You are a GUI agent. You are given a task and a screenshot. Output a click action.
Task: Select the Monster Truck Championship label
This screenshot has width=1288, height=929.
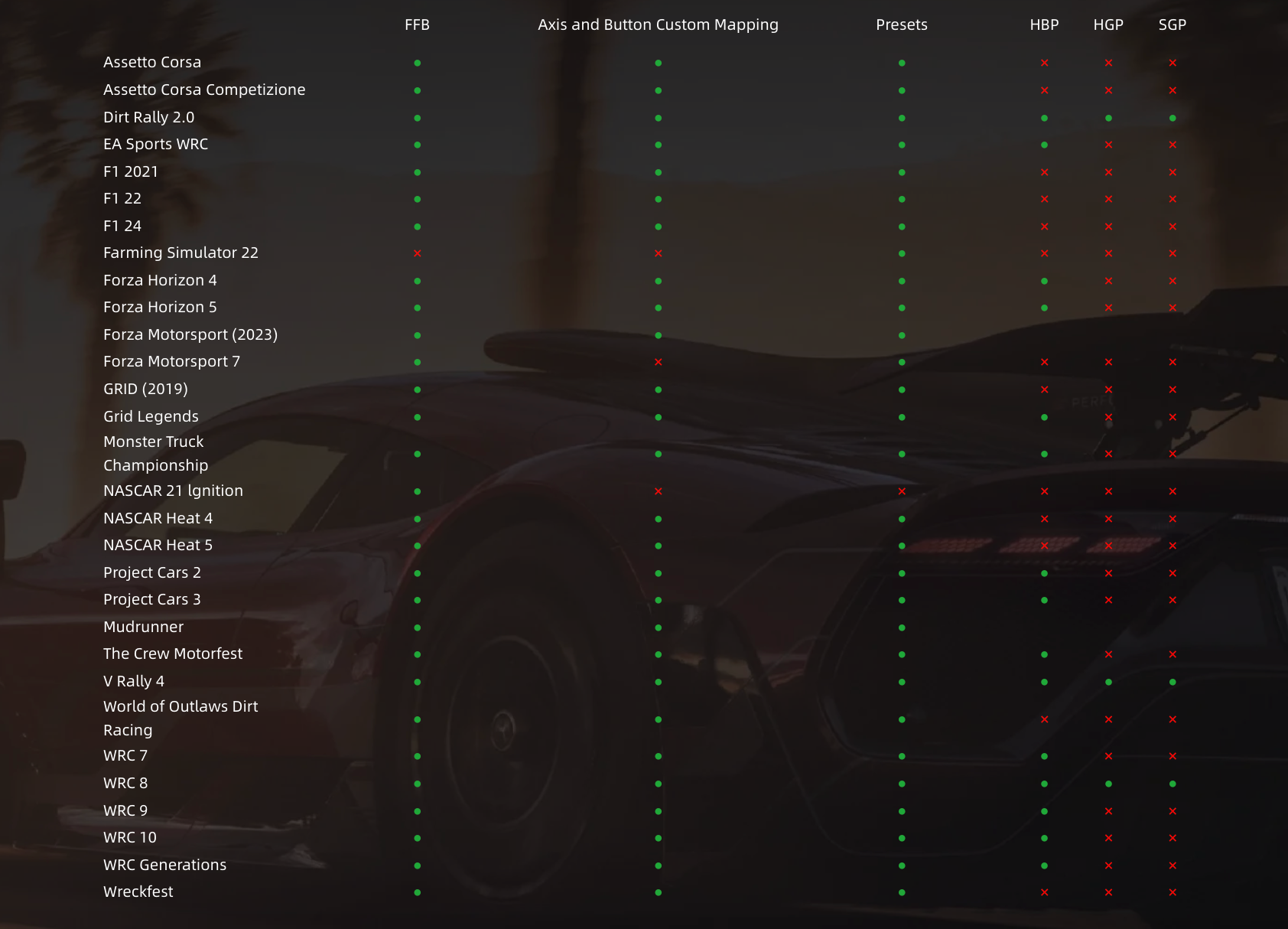[x=155, y=453]
